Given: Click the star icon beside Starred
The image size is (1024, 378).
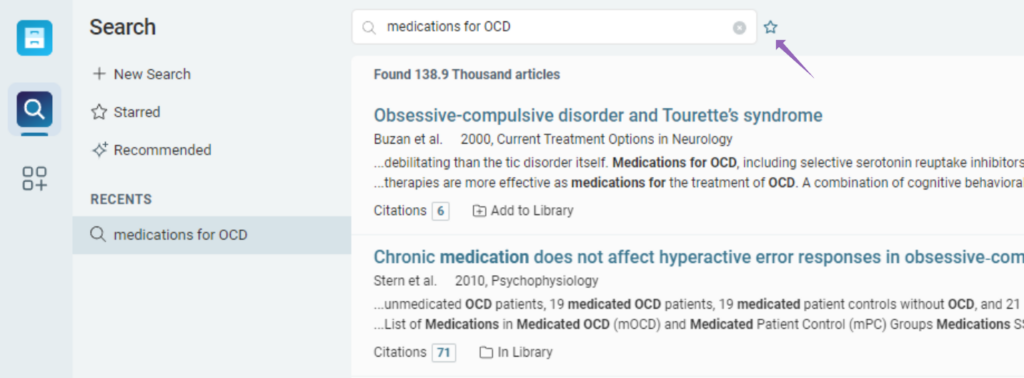Looking at the screenshot, I should pos(99,112).
